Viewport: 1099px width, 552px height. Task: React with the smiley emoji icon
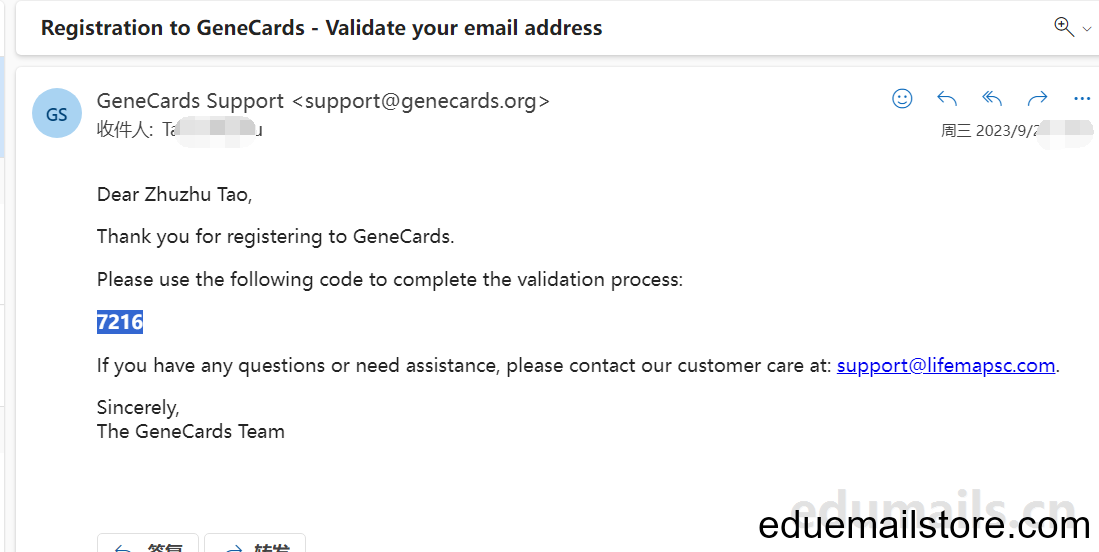point(902,99)
